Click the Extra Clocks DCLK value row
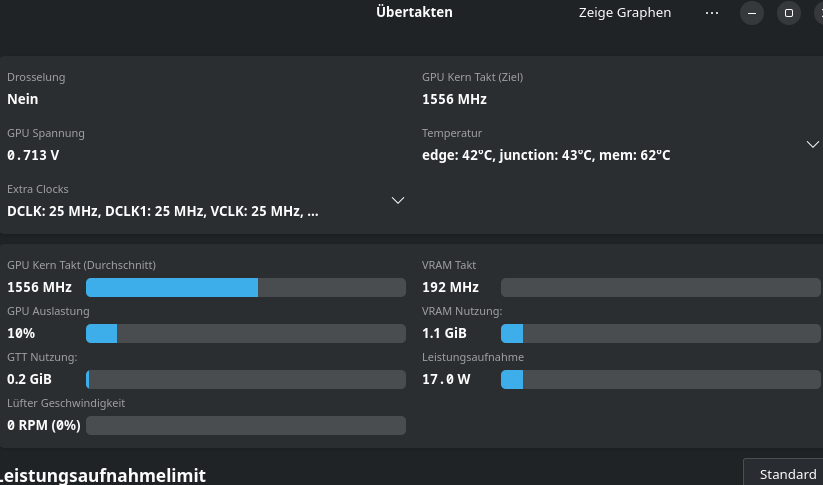This screenshot has height=485, width=823. pyautogui.click(x=163, y=212)
